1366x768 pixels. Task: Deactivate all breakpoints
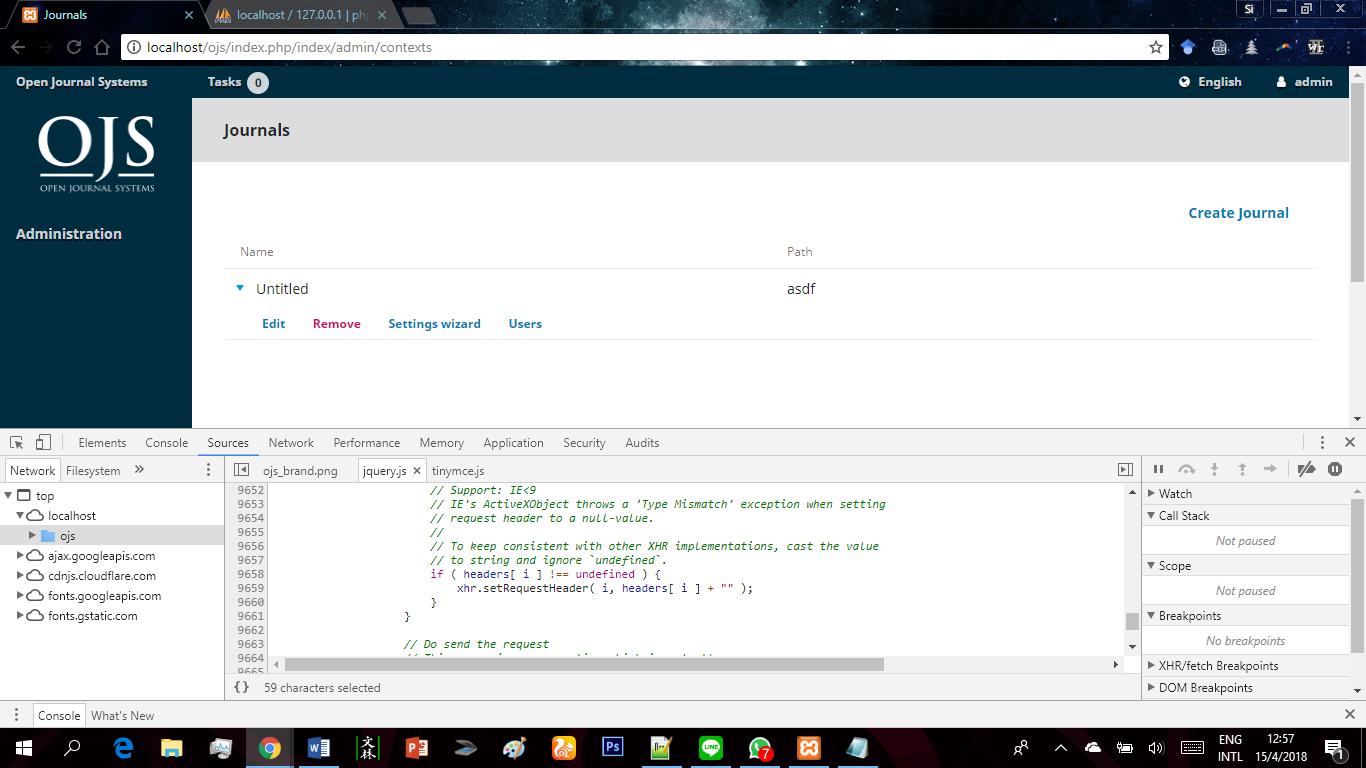click(x=1306, y=469)
